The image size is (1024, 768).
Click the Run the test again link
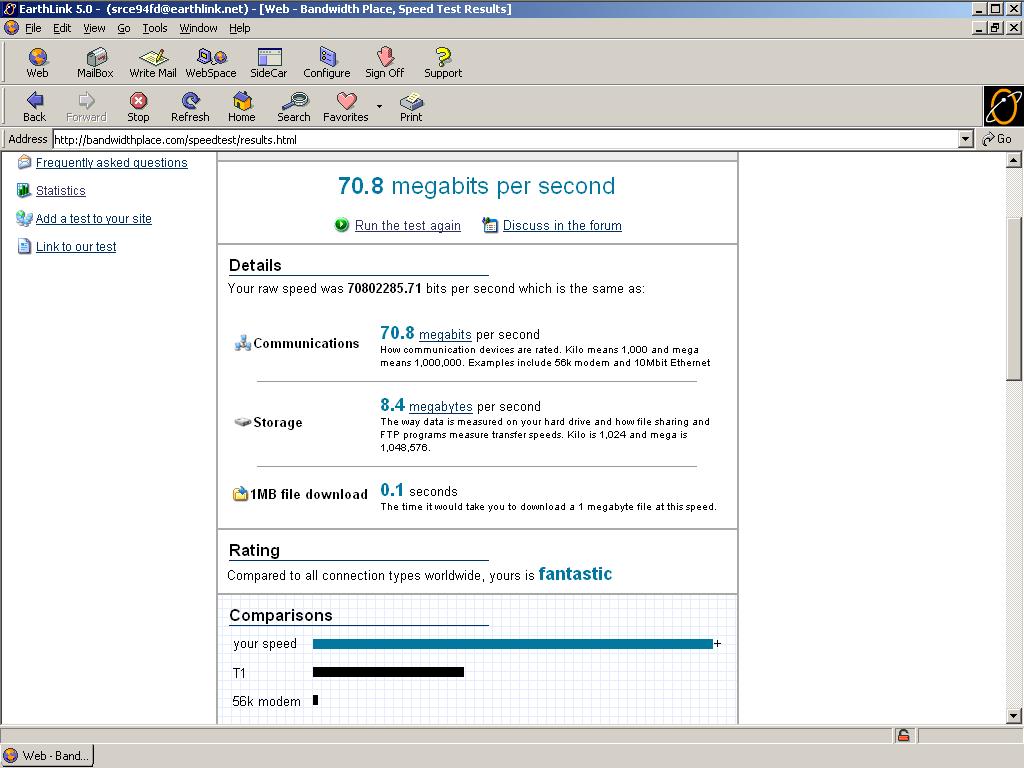[407, 226]
